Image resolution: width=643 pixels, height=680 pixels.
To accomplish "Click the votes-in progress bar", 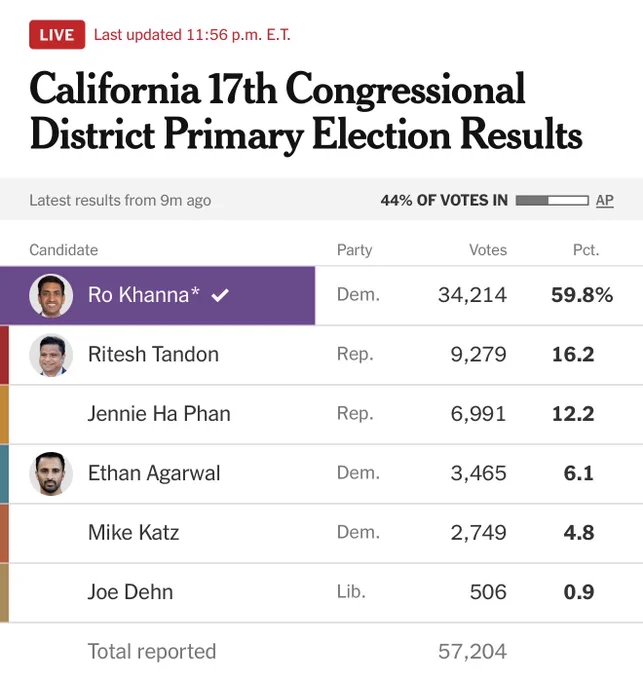I will pos(552,200).
